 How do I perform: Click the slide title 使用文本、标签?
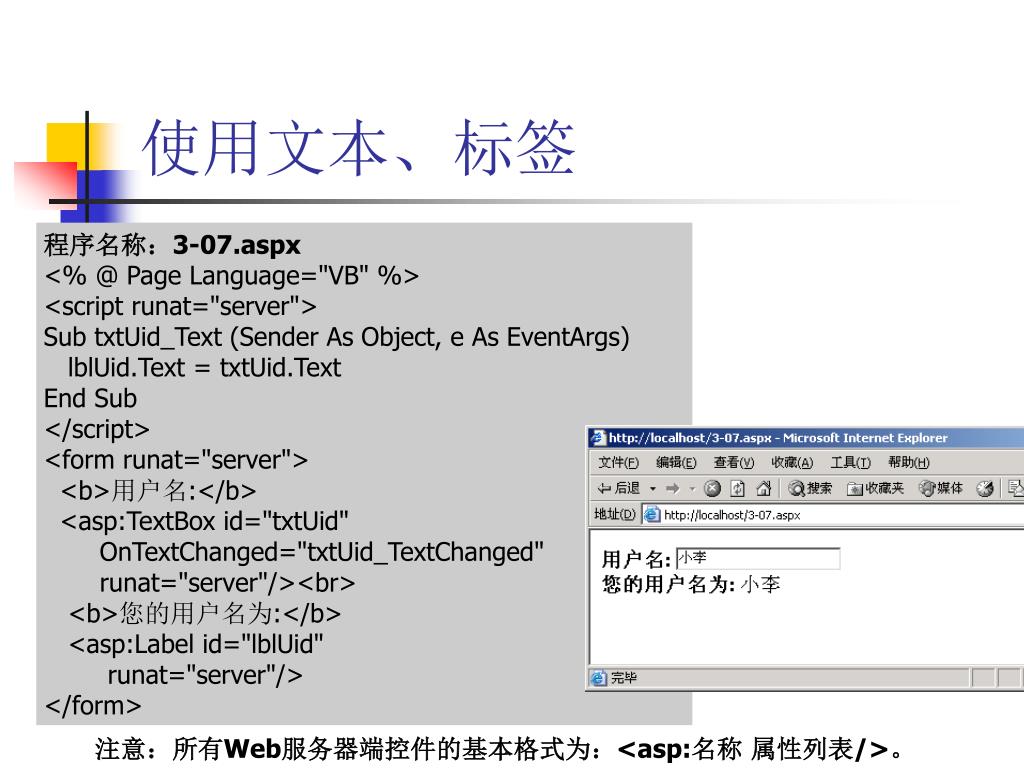358,149
